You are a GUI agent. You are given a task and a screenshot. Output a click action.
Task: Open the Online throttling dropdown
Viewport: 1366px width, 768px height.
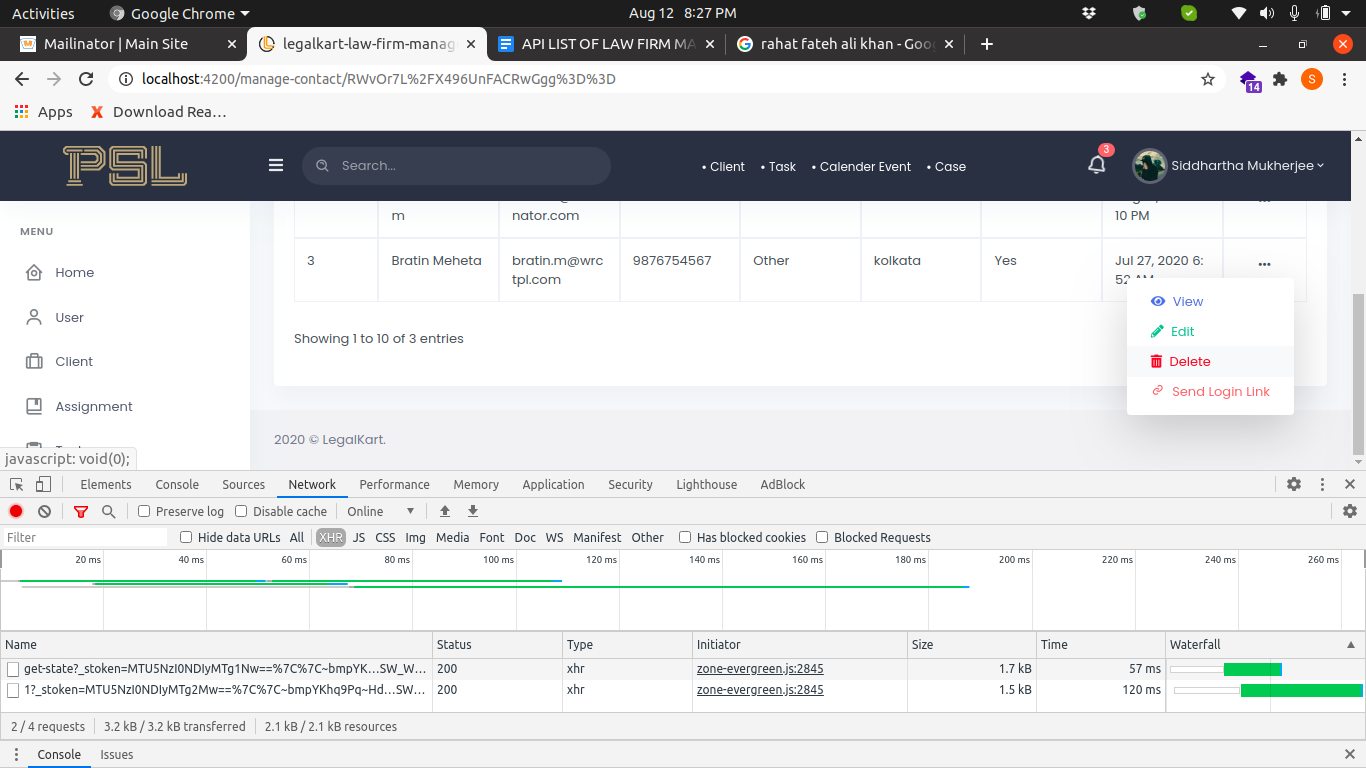click(380, 511)
